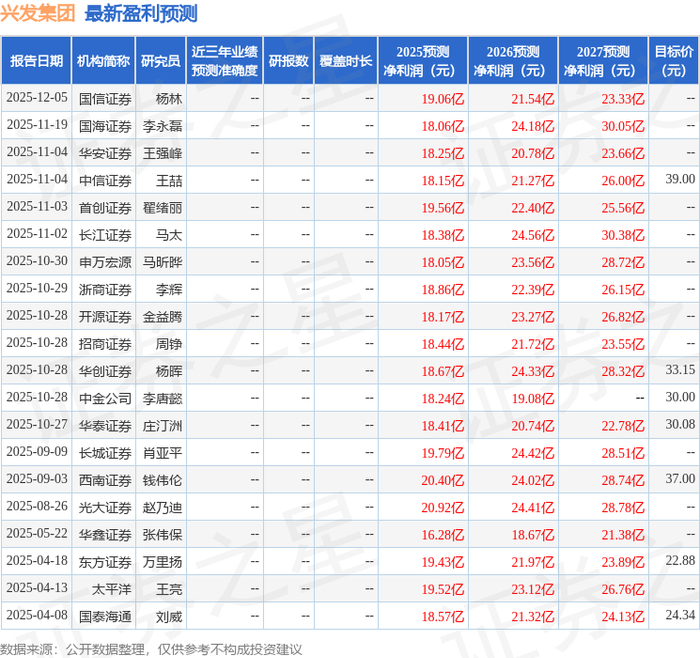Click the 2027预测净利润 header
Screen dimensions: 700x658
(x=603, y=61)
